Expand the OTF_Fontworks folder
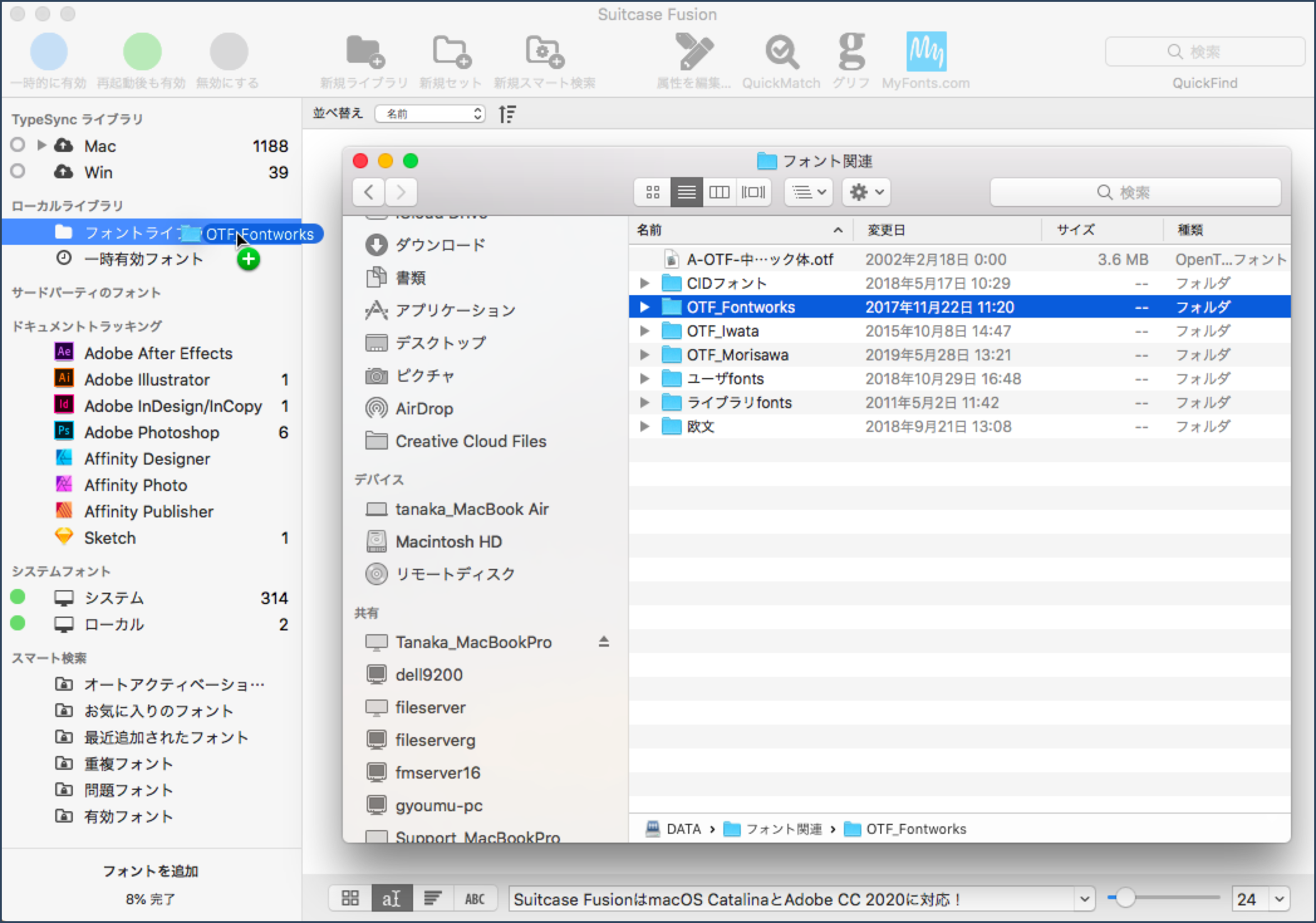 [644, 307]
